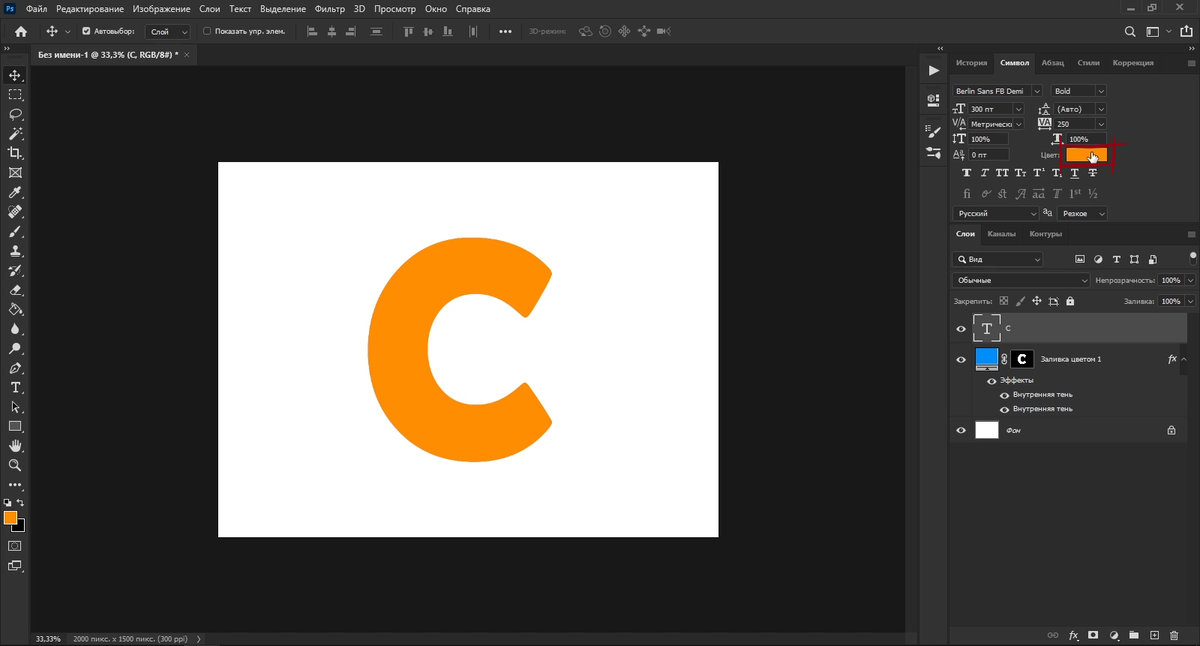Switch to the Абзац tab

(x=1053, y=63)
